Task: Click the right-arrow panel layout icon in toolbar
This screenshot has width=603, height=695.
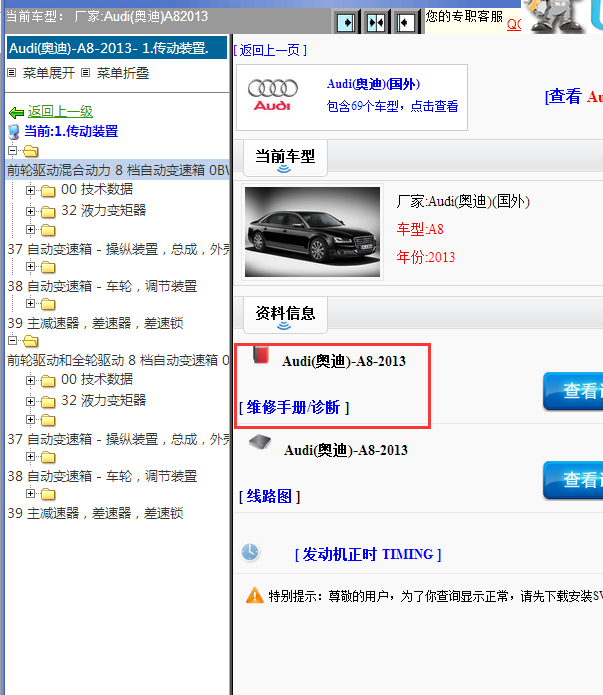Action: tap(346, 22)
